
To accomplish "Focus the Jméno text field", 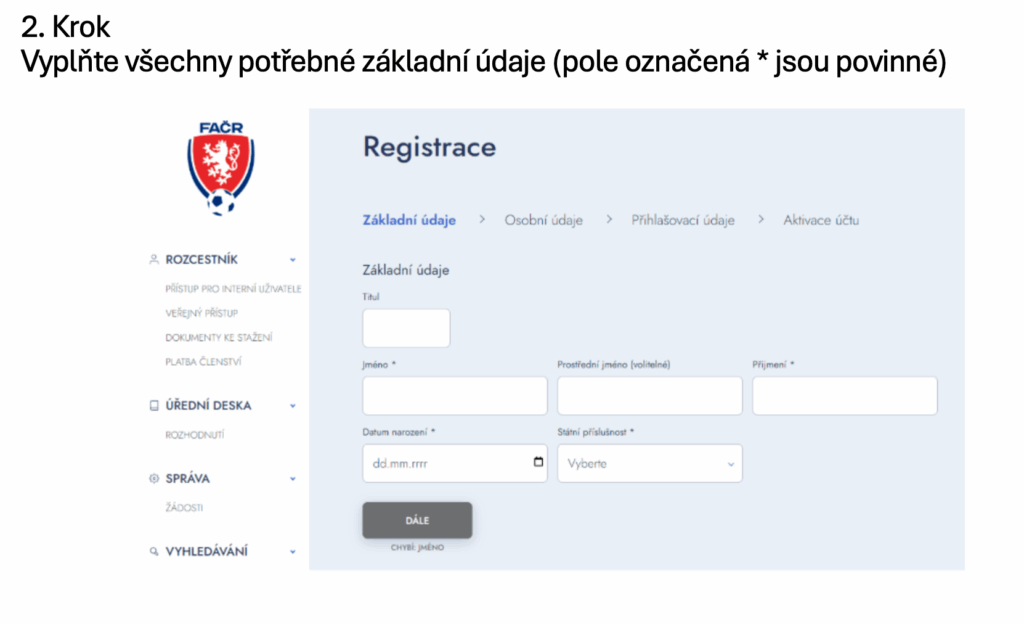I will click(455, 396).
